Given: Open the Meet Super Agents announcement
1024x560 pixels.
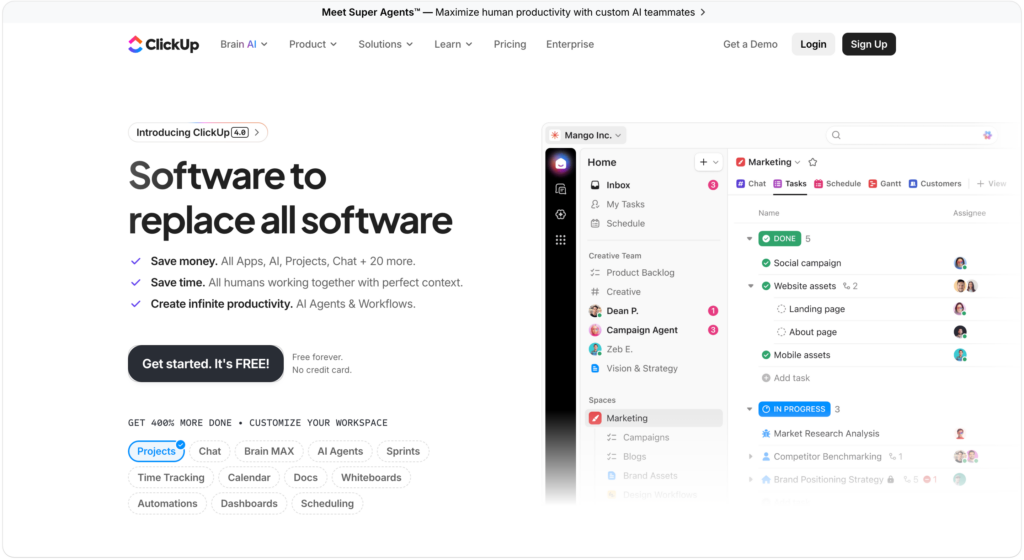Looking at the screenshot, I should pos(513,12).
